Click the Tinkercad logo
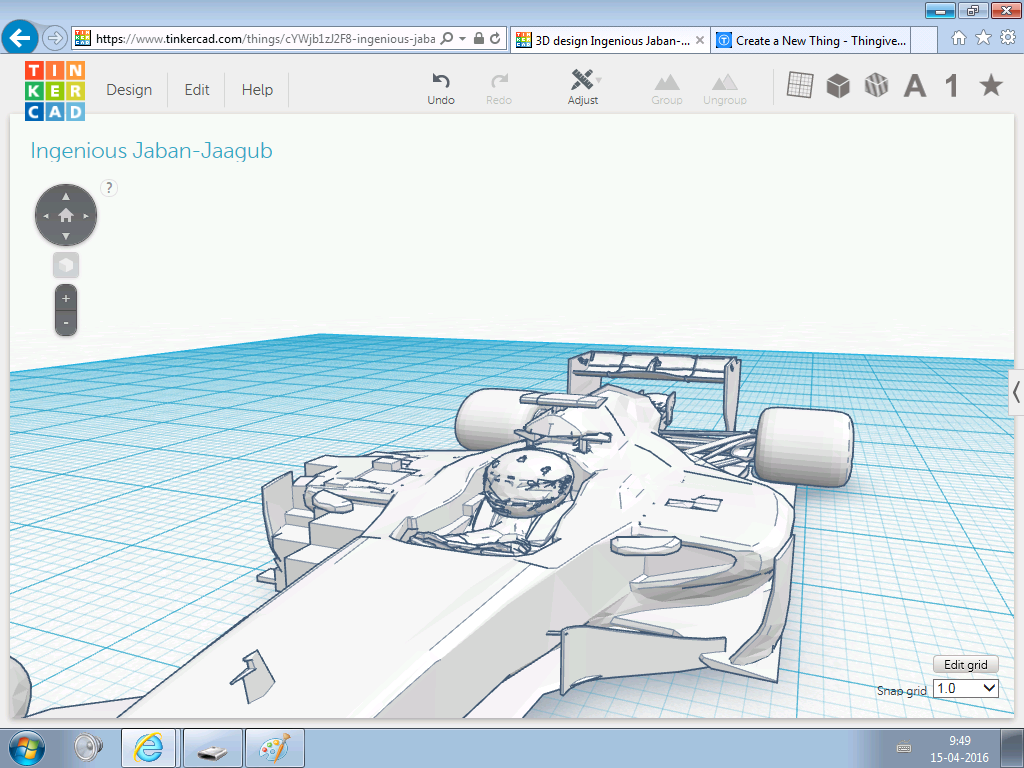Screen dimensions: 1024x768 coord(55,91)
